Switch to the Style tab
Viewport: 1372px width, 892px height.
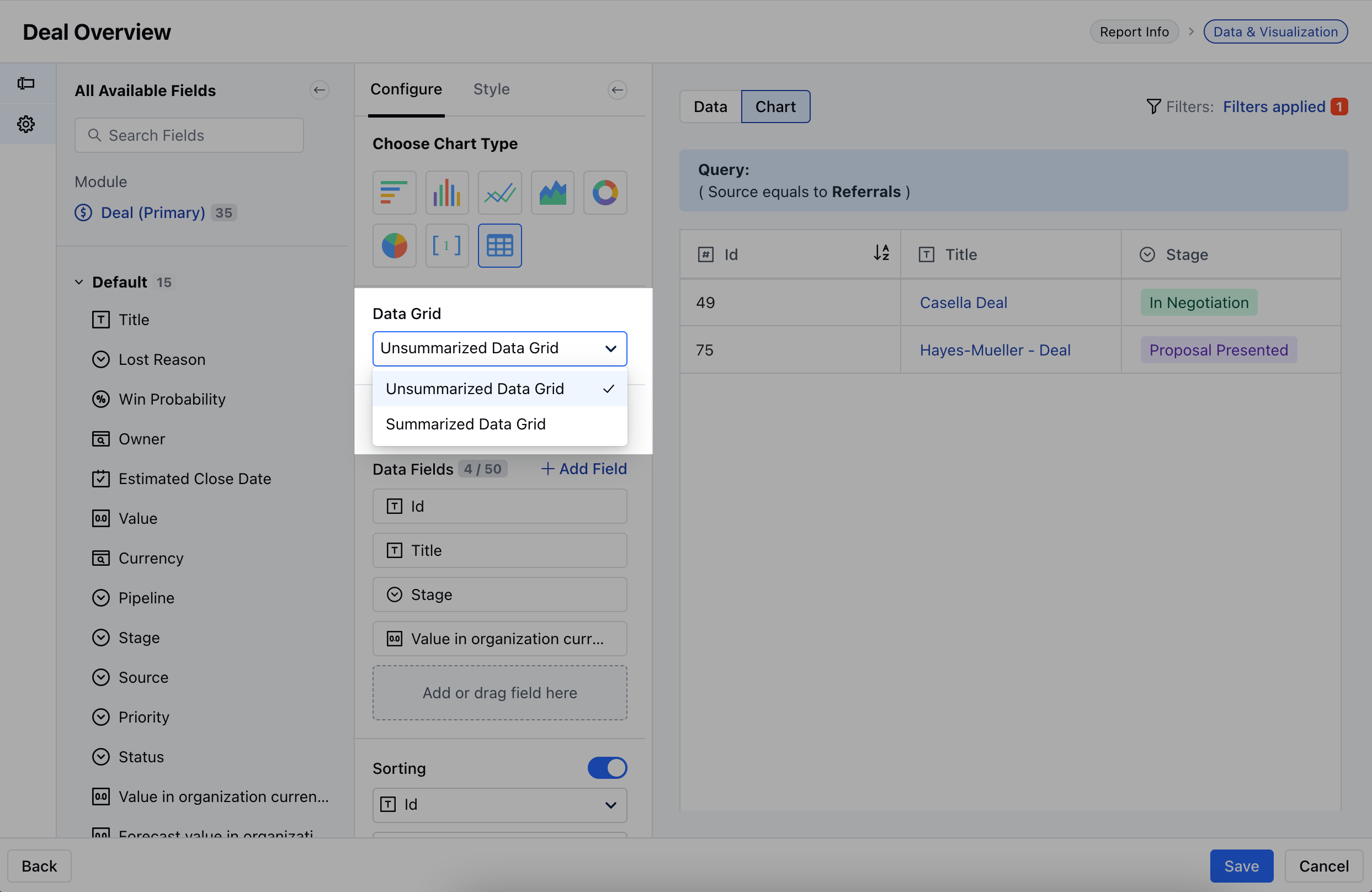click(x=492, y=89)
